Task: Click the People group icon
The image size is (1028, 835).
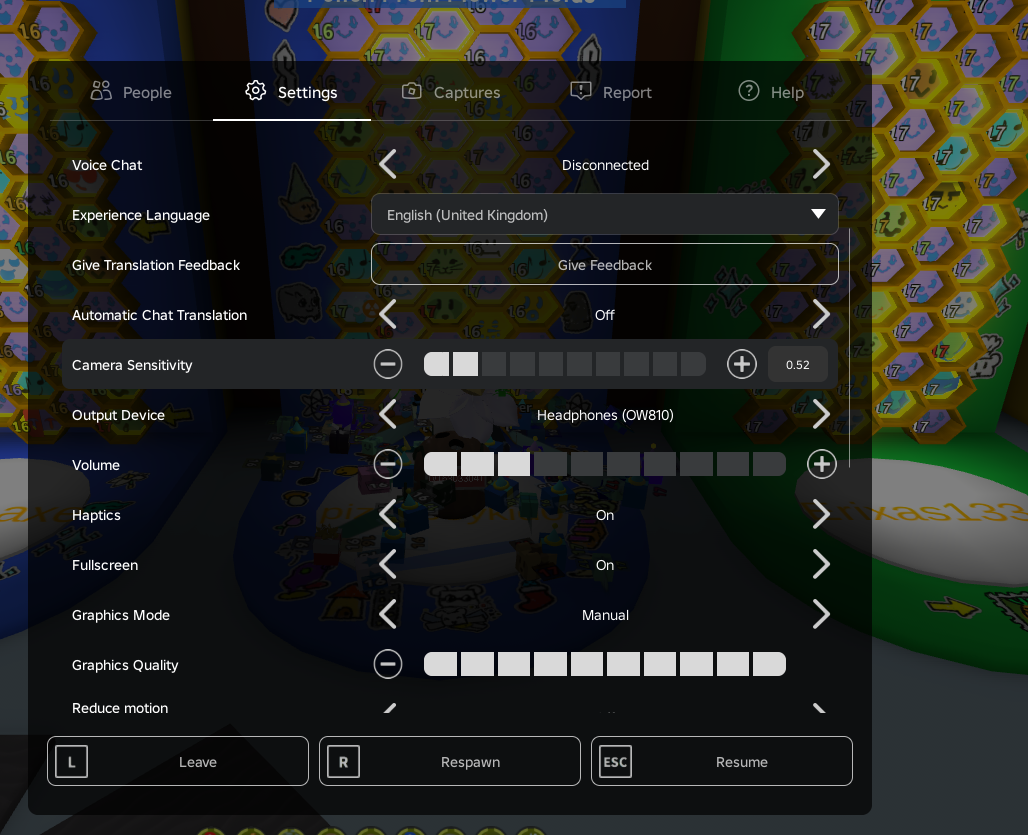Action: pos(101,90)
